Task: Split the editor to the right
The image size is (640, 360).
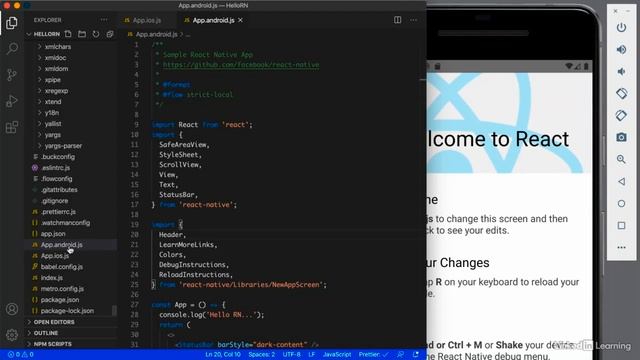Action: click(x=398, y=20)
